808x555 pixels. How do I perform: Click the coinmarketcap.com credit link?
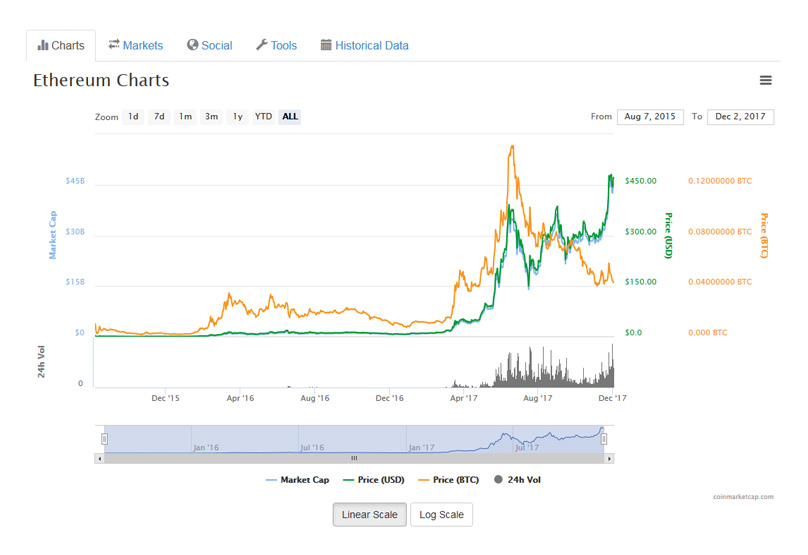(x=743, y=497)
